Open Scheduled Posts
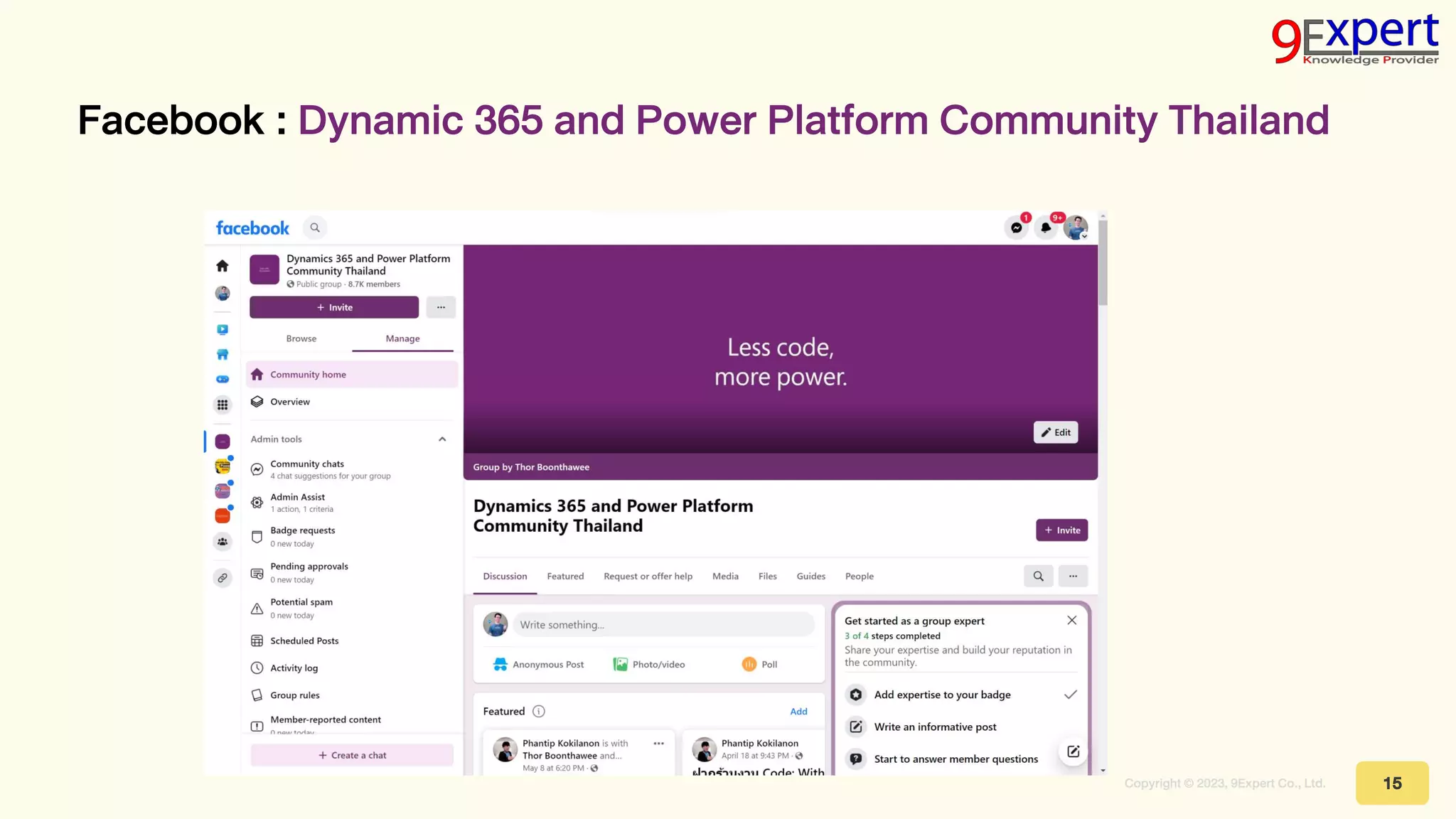The image size is (1456, 819). pyautogui.click(x=352, y=641)
